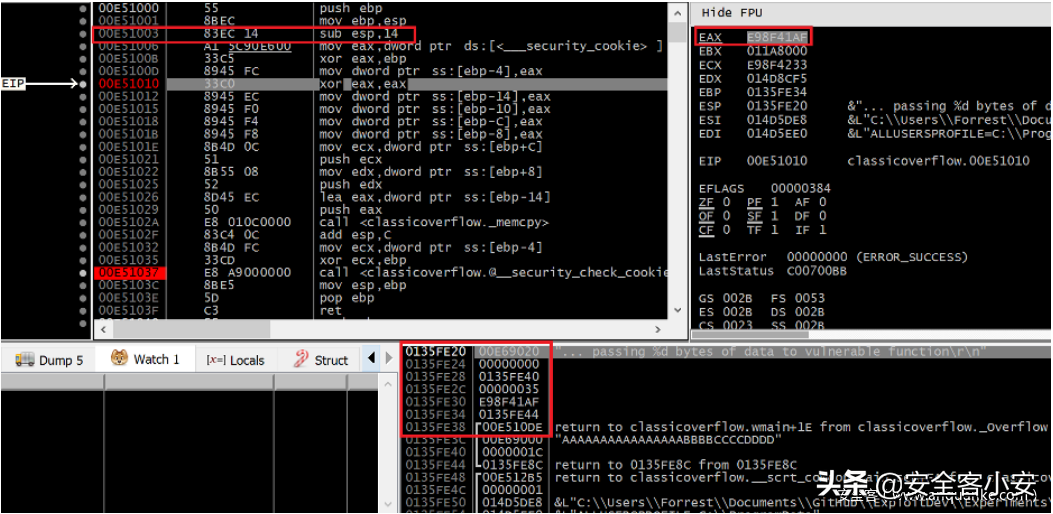The image size is (1053, 514).
Task: Click the Struct tab candy cane icon
Action: click(300, 360)
